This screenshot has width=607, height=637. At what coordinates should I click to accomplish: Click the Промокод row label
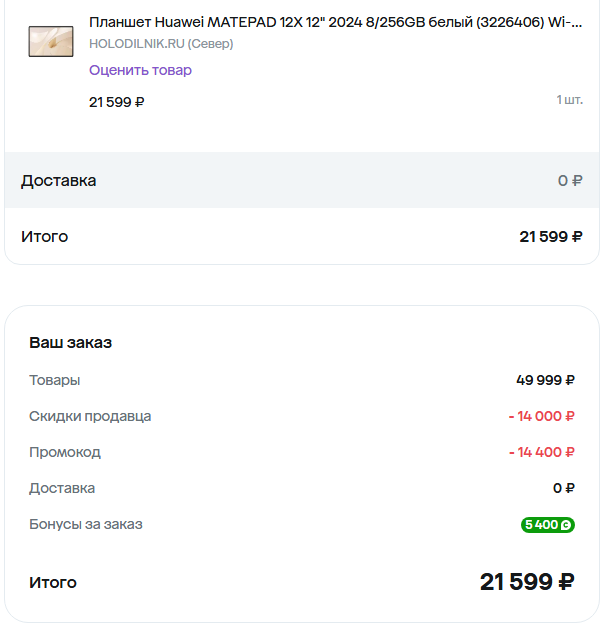pos(65,452)
